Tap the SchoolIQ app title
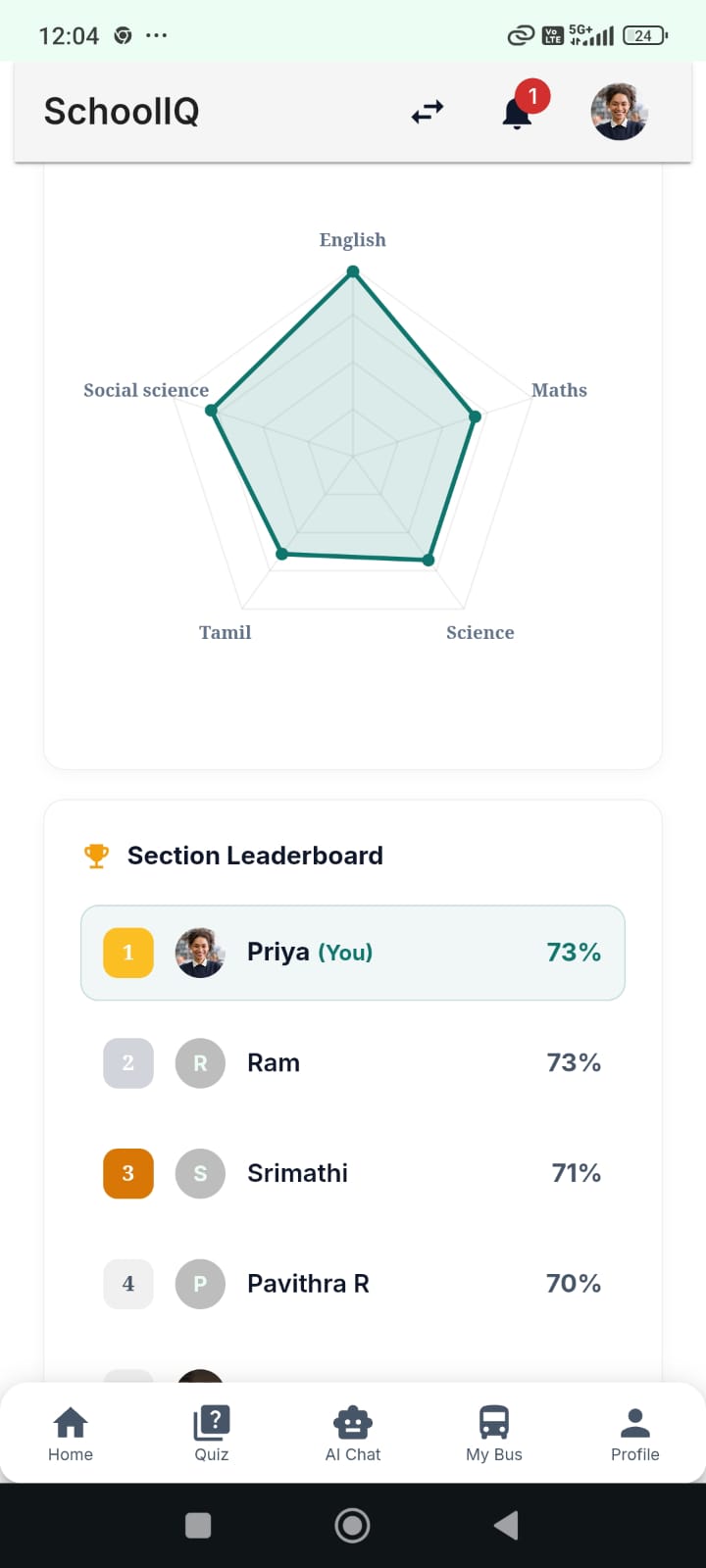 pyautogui.click(x=122, y=112)
